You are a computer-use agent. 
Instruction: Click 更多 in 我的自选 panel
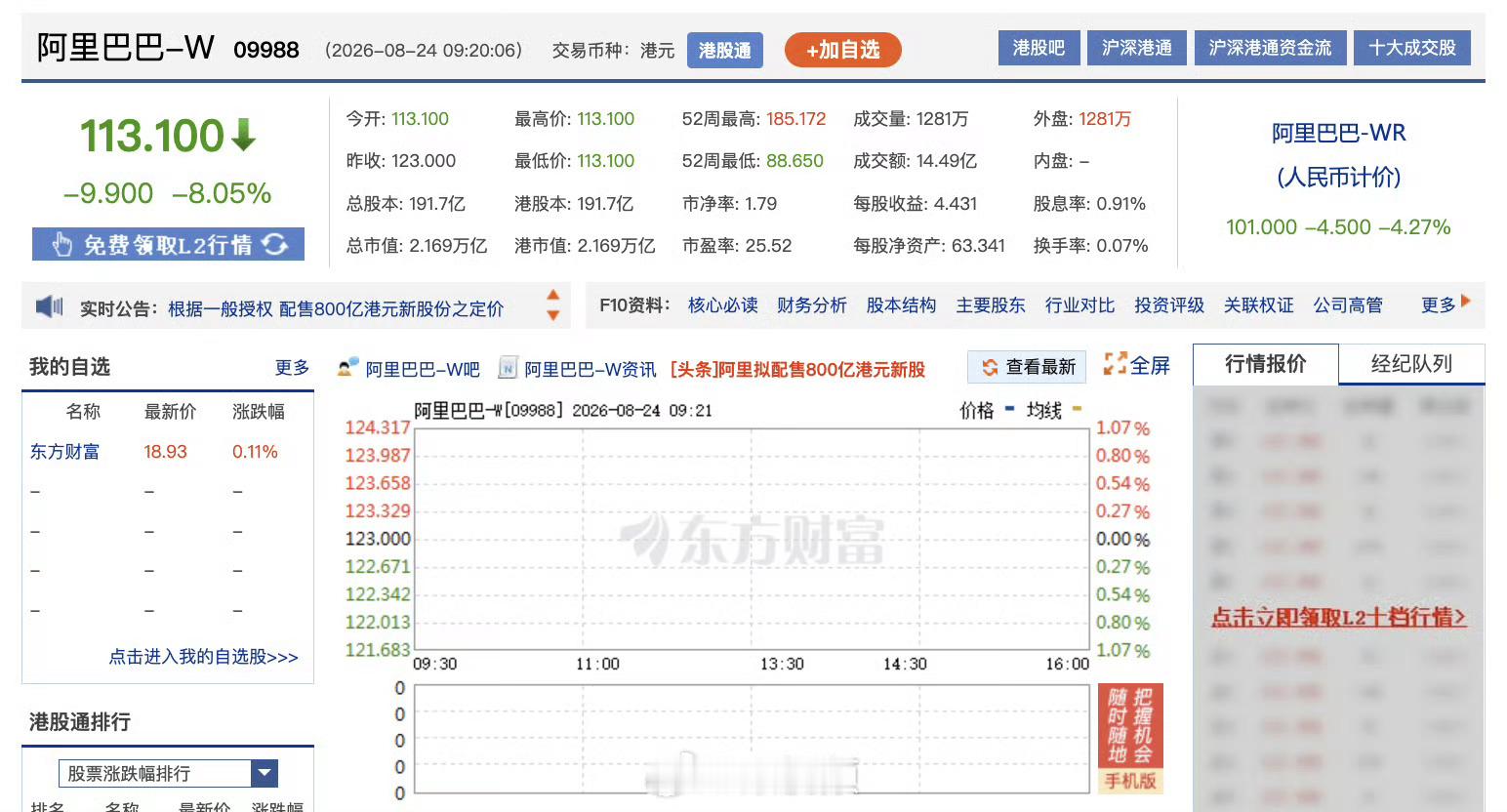tap(292, 367)
